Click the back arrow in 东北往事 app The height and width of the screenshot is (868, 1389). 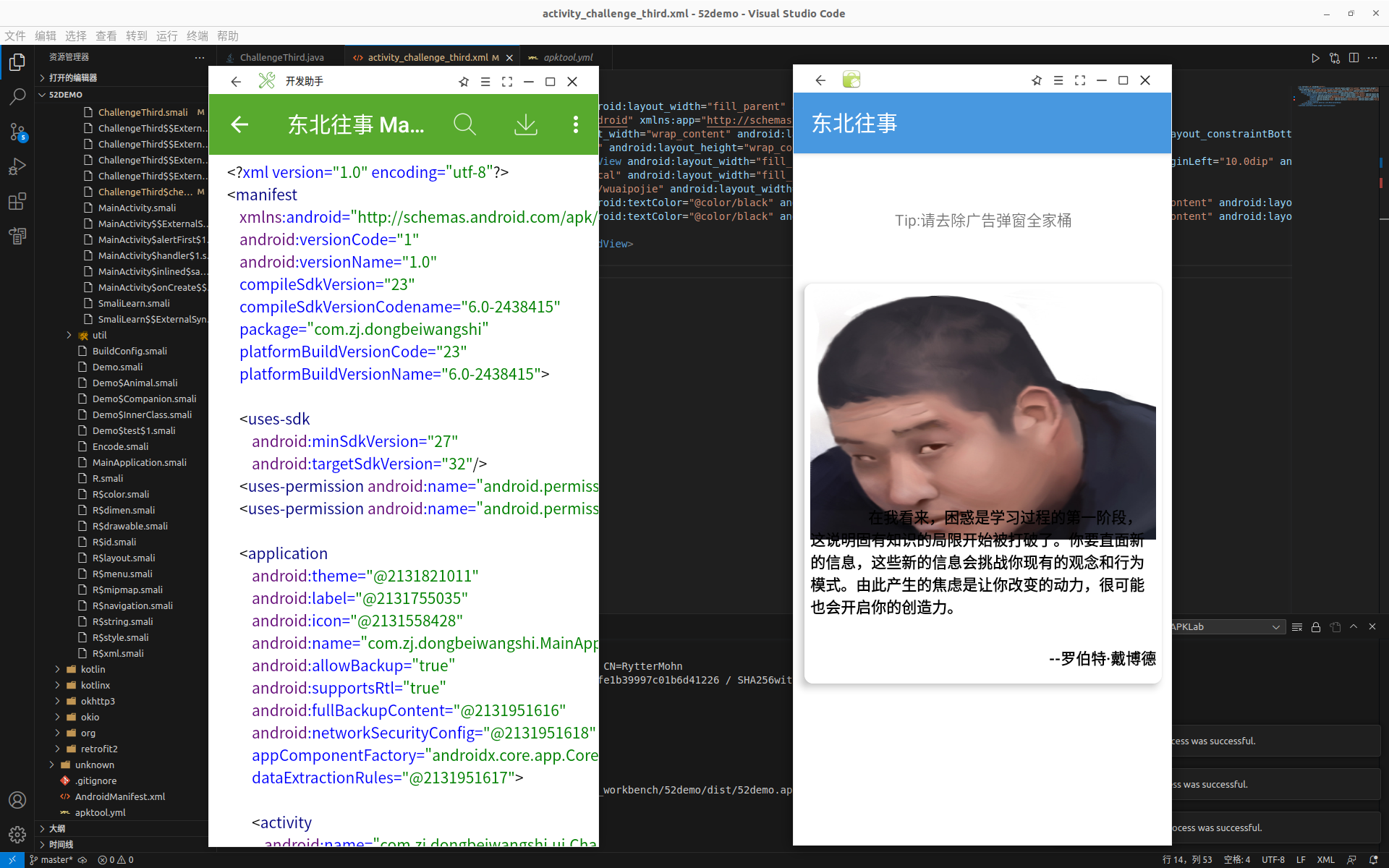820,80
